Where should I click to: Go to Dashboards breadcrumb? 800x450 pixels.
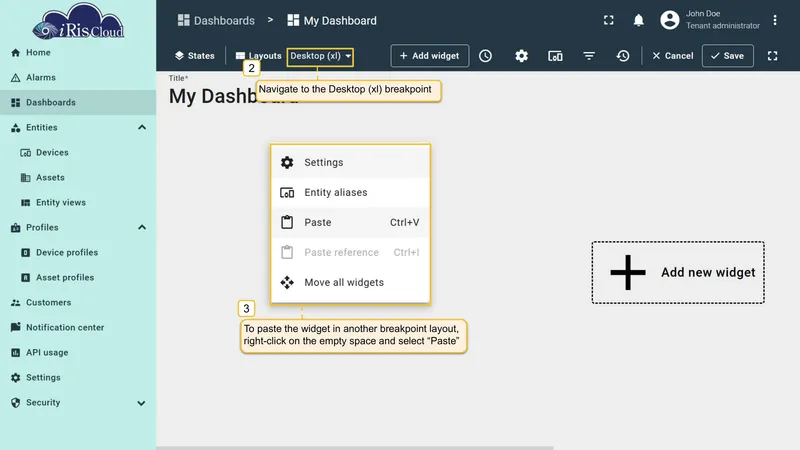[x=216, y=20]
